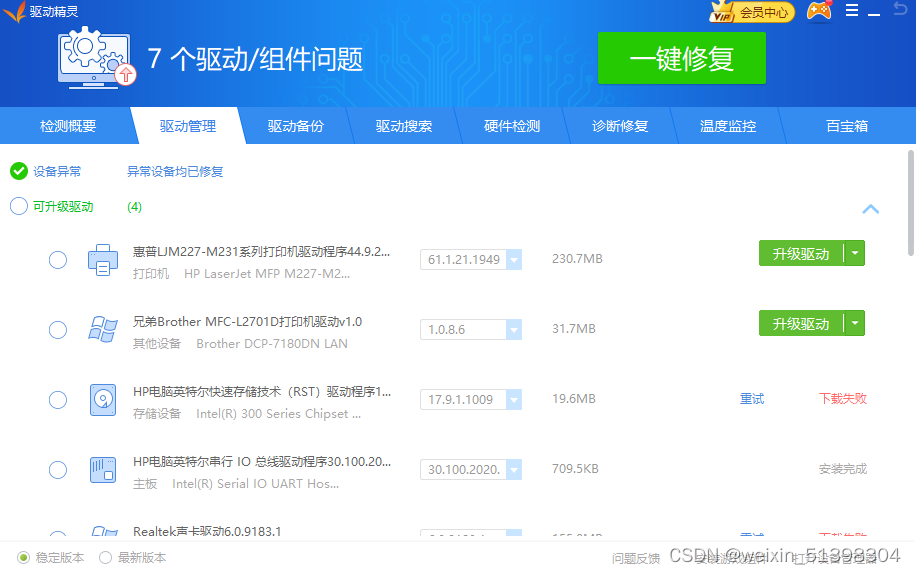The height and width of the screenshot is (574, 916).
Task: Open the hamburger main menu
Action: 852,11
